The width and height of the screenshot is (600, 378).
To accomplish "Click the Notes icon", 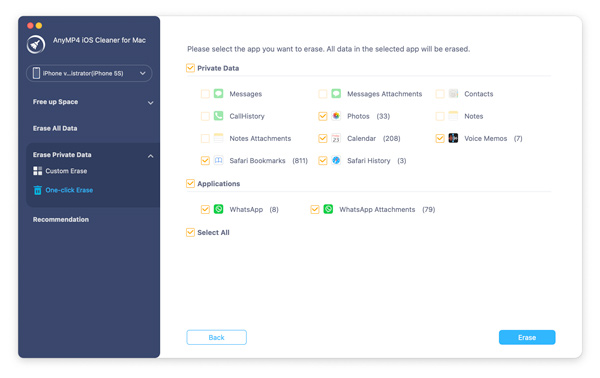I will click(453, 116).
